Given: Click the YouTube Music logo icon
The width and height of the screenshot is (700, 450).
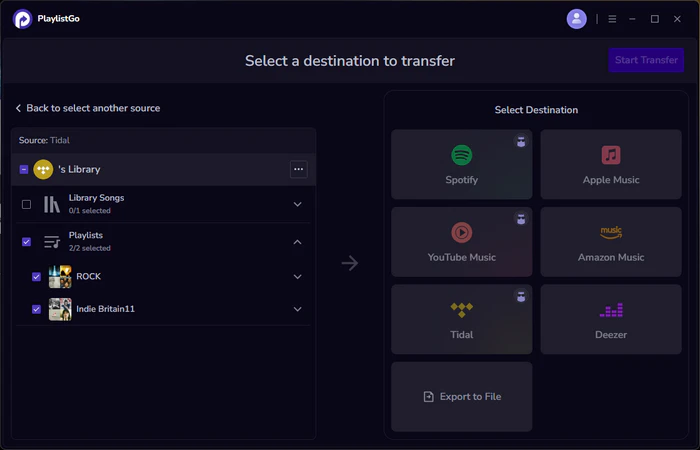Looking at the screenshot, I should click(461, 233).
